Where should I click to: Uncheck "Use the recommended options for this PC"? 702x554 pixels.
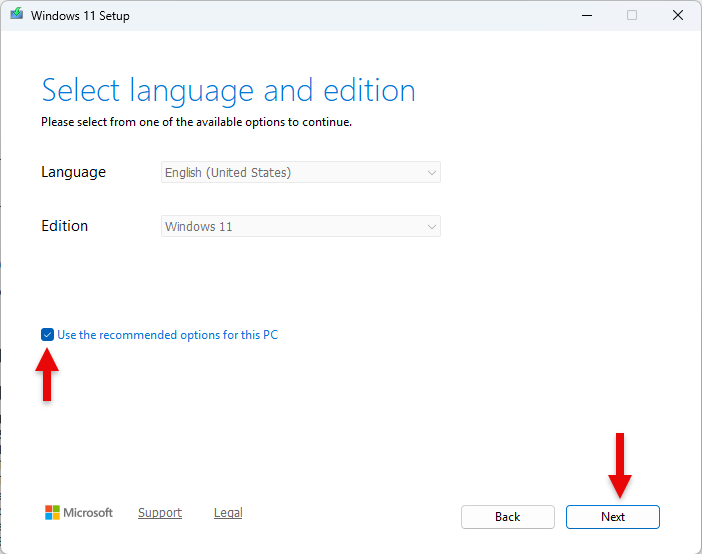47,335
